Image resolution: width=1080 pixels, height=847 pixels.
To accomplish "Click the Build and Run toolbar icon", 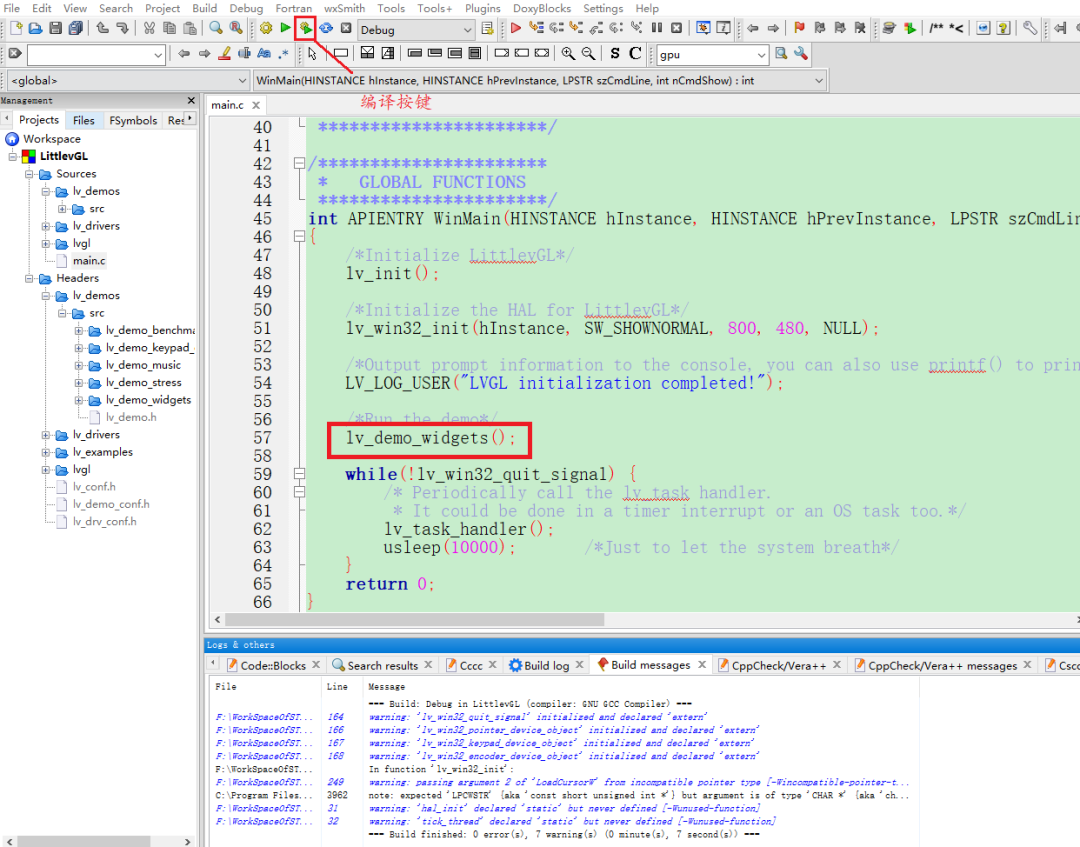I will 305,28.
